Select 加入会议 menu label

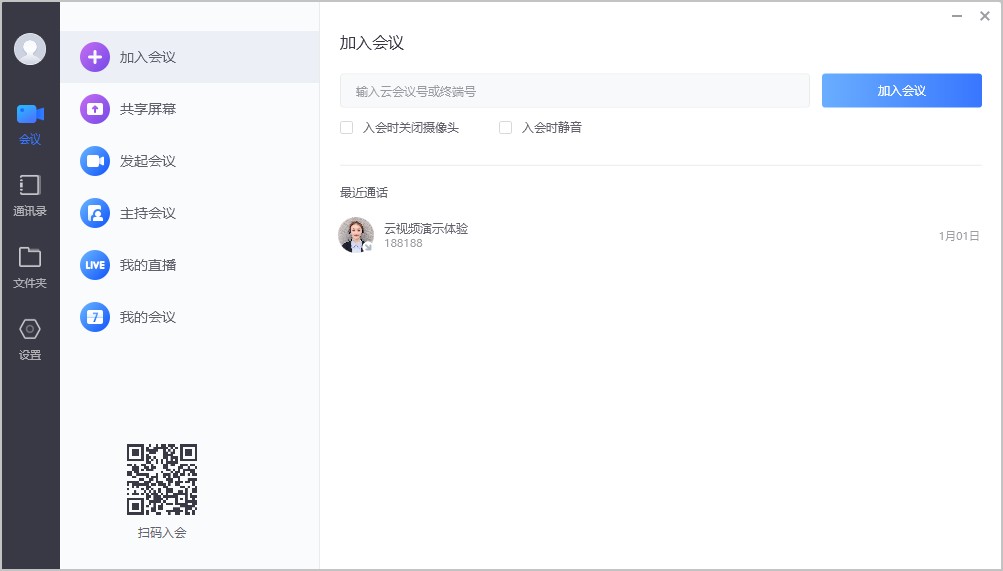pos(148,57)
